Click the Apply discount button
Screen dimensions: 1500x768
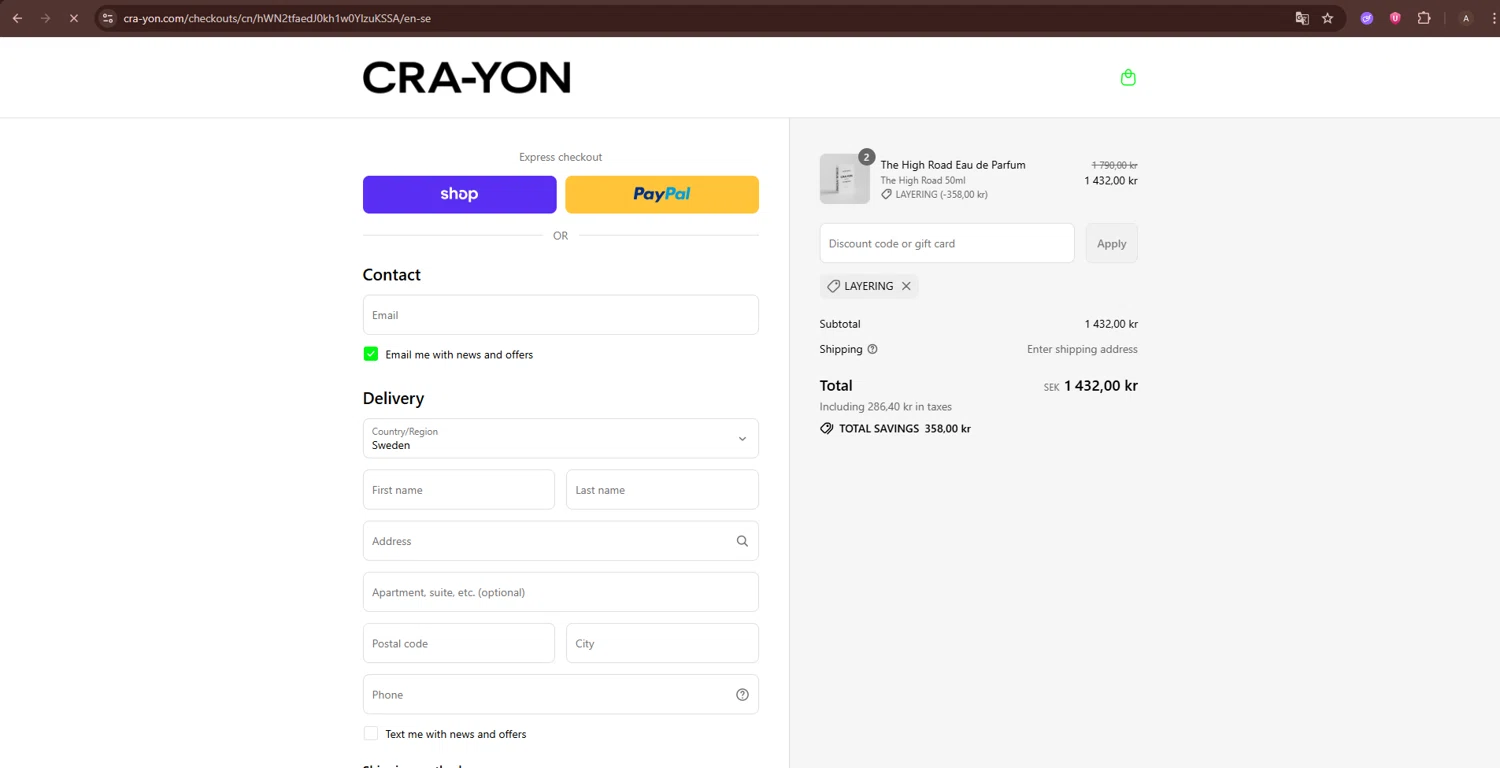pos(1111,243)
